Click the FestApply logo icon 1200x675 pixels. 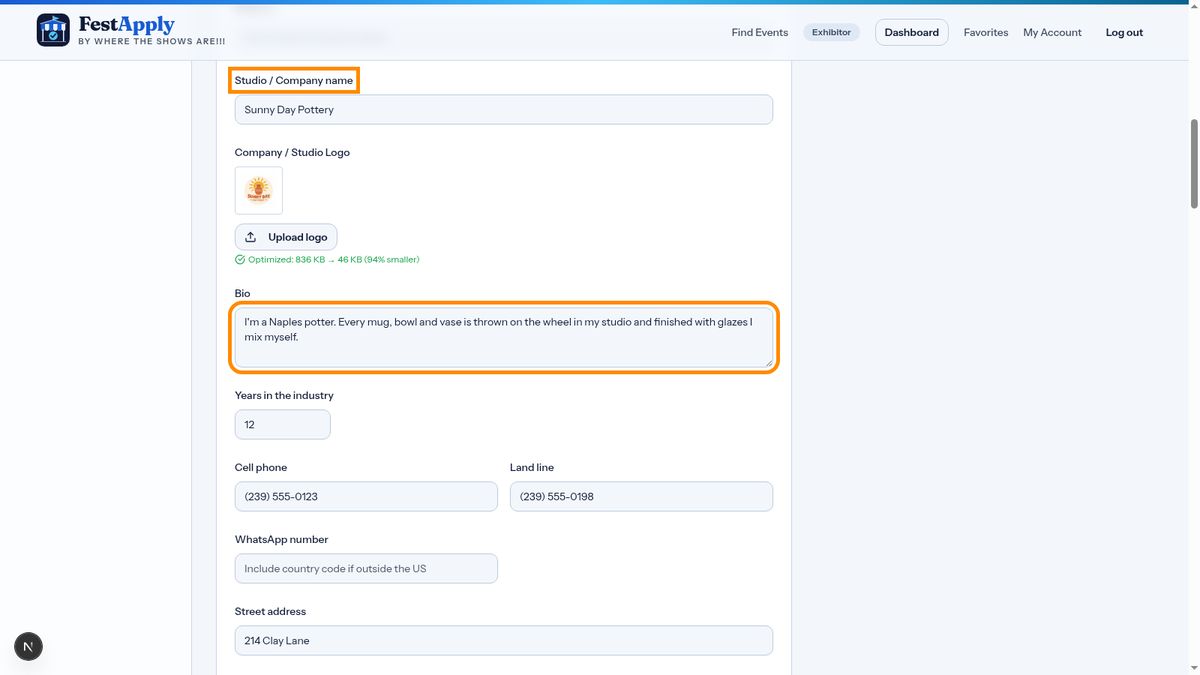coord(53,30)
